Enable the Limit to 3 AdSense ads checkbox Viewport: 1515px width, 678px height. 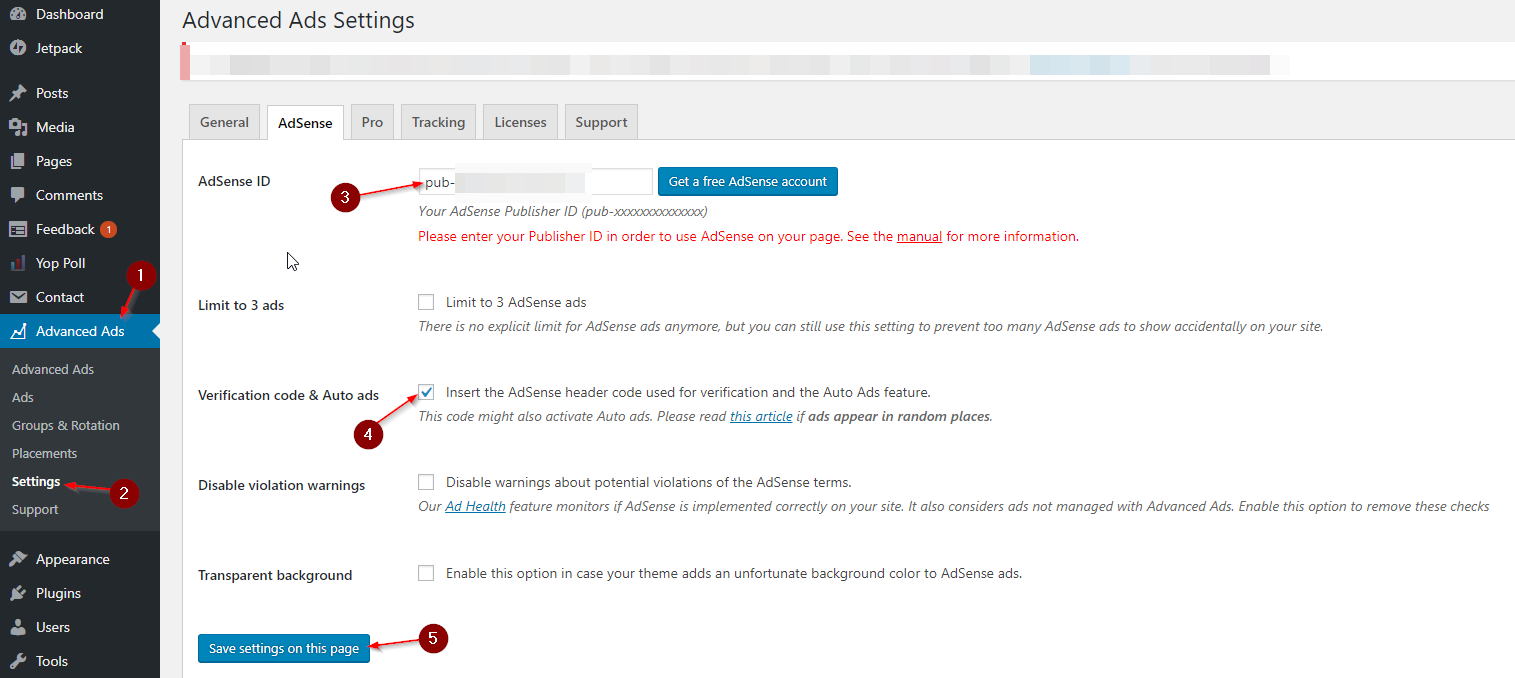(427, 302)
